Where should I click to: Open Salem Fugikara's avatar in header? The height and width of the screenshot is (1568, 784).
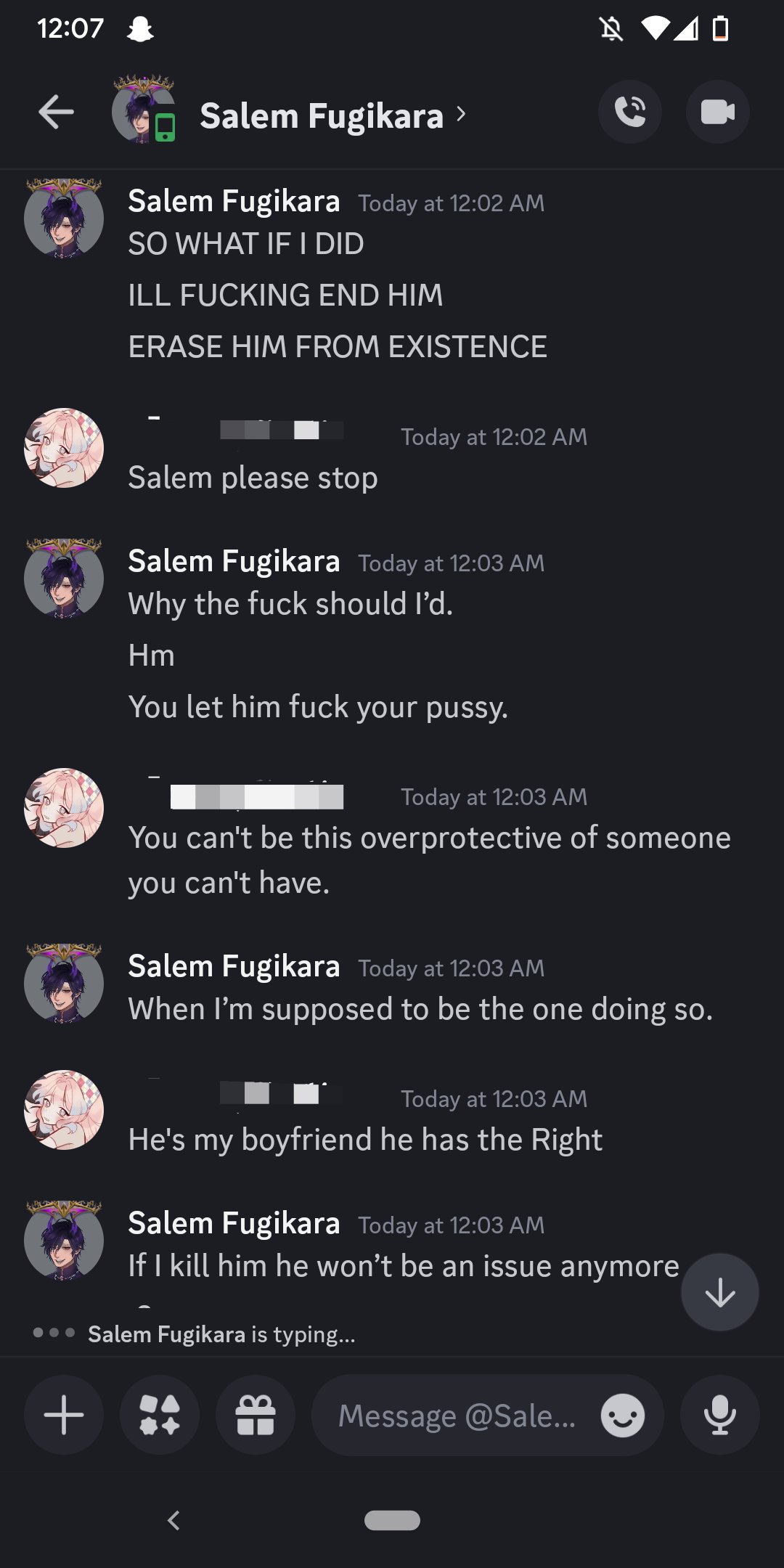click(144, 109)
